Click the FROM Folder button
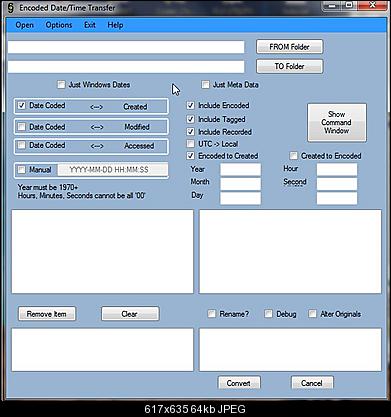 [289, 47]
